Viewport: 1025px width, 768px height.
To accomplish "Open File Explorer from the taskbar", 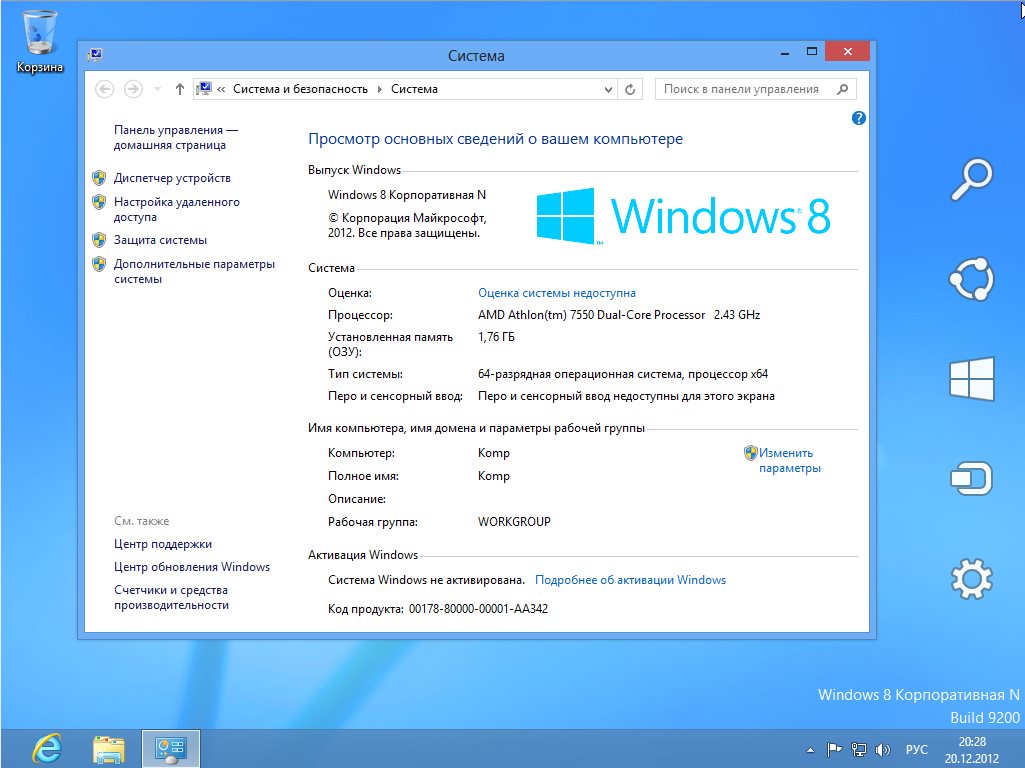I will click(x=109, y=749).
